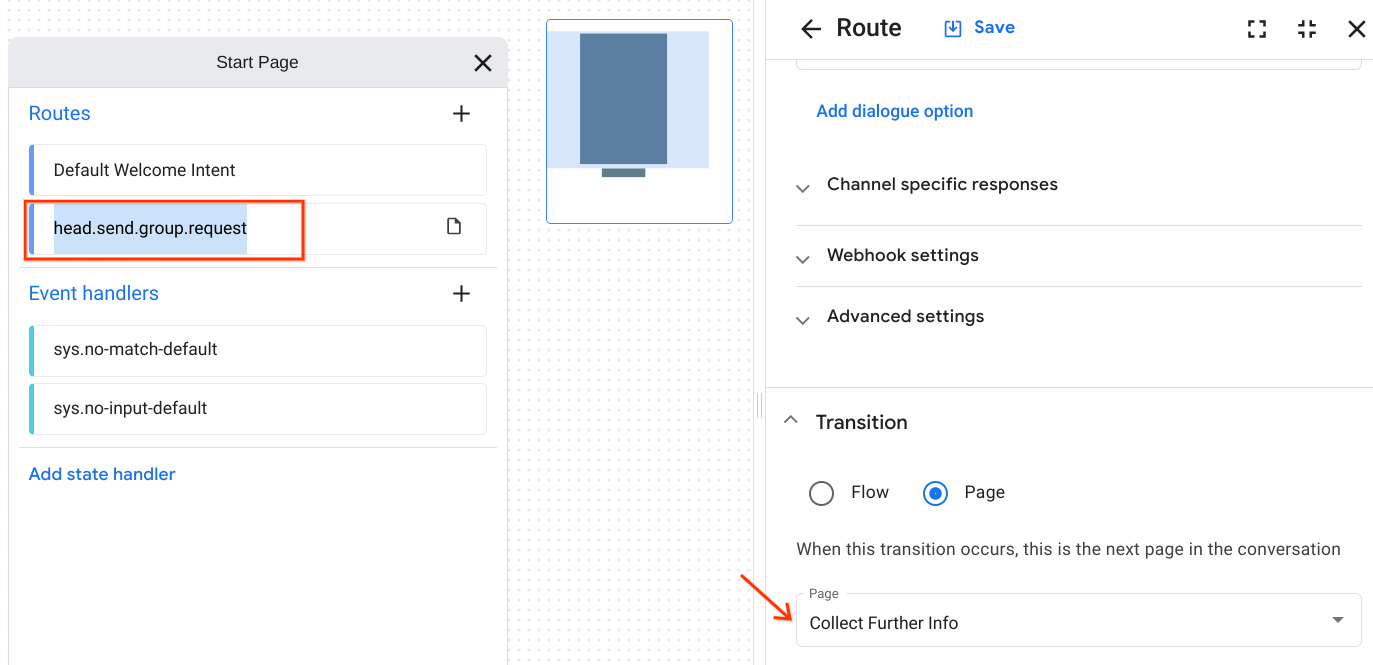Click the flow mini-map thumbnail

click(x=639, y=120)
